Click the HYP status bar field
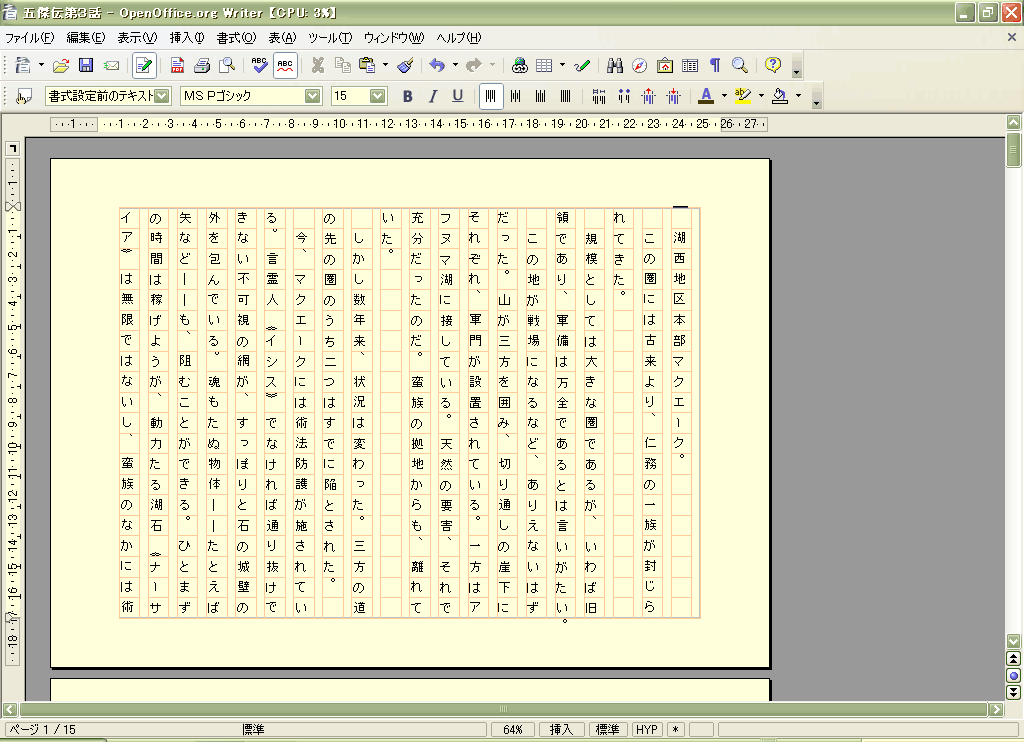The width and height of the screenshot is (1024, 742). coord(647,730)
